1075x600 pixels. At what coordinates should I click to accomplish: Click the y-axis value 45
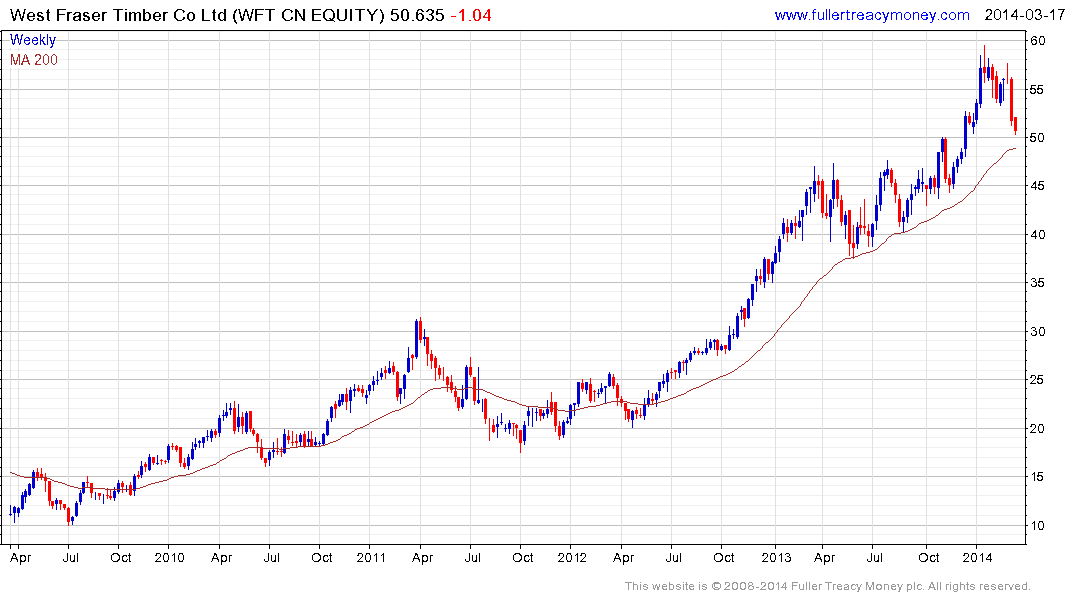click(1038, 186)
